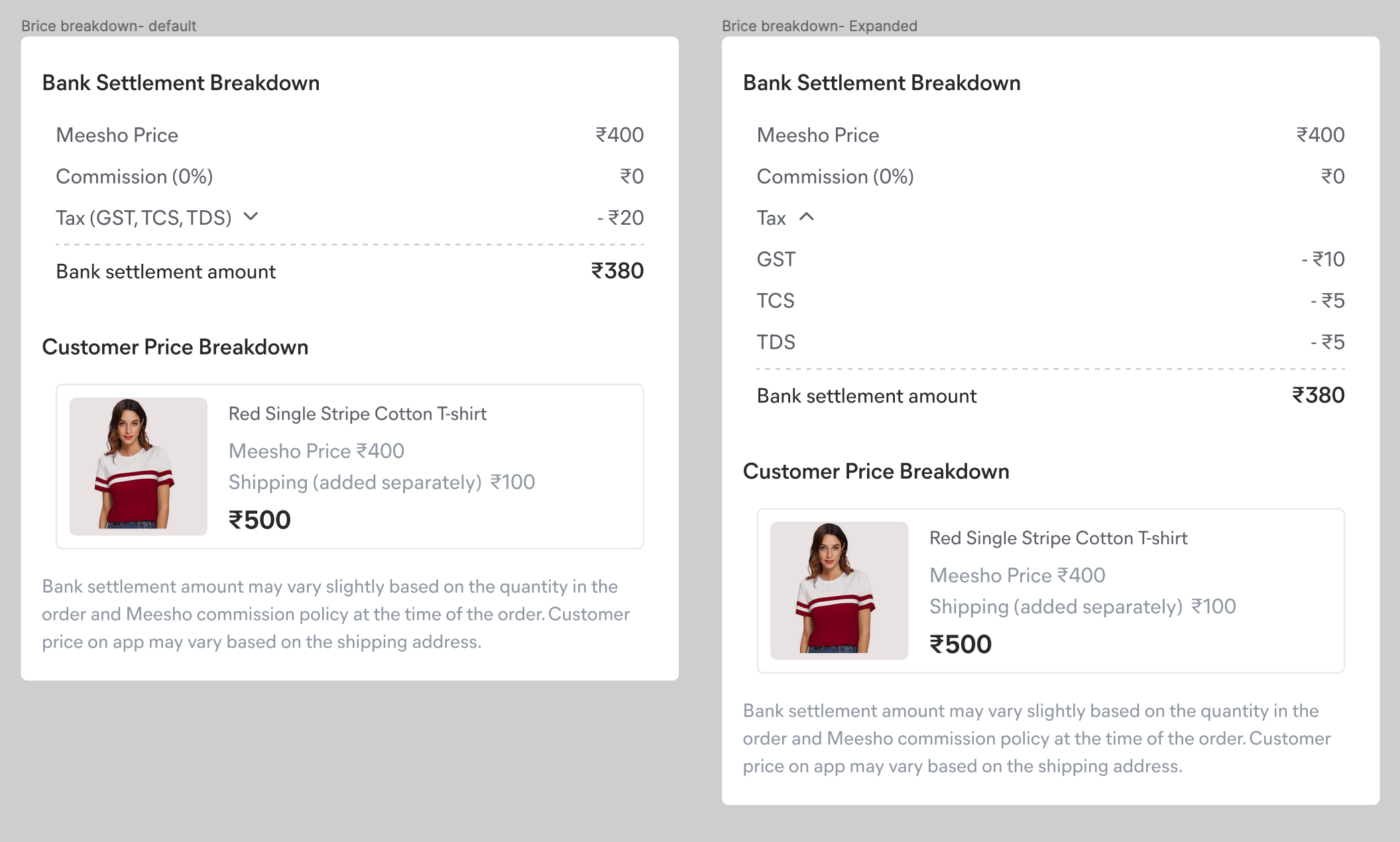Collapse the Tax section using up chevron
1400x842 pixels.
point(806,217)
